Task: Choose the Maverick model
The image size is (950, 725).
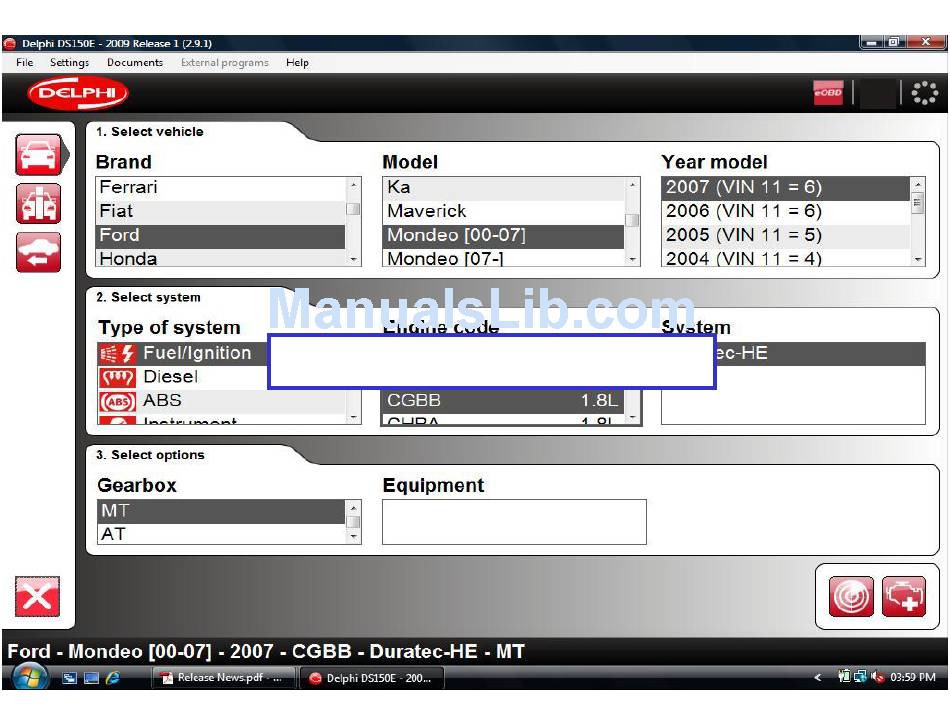Action: click(503, 211)
